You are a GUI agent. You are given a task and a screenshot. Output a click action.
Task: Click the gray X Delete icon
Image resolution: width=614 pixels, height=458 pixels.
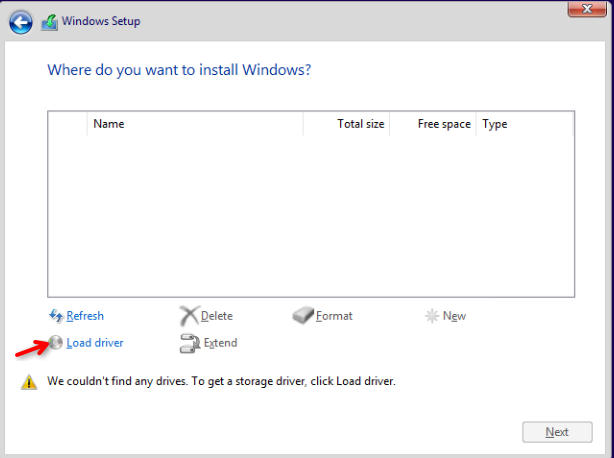[x=189, y=316]
